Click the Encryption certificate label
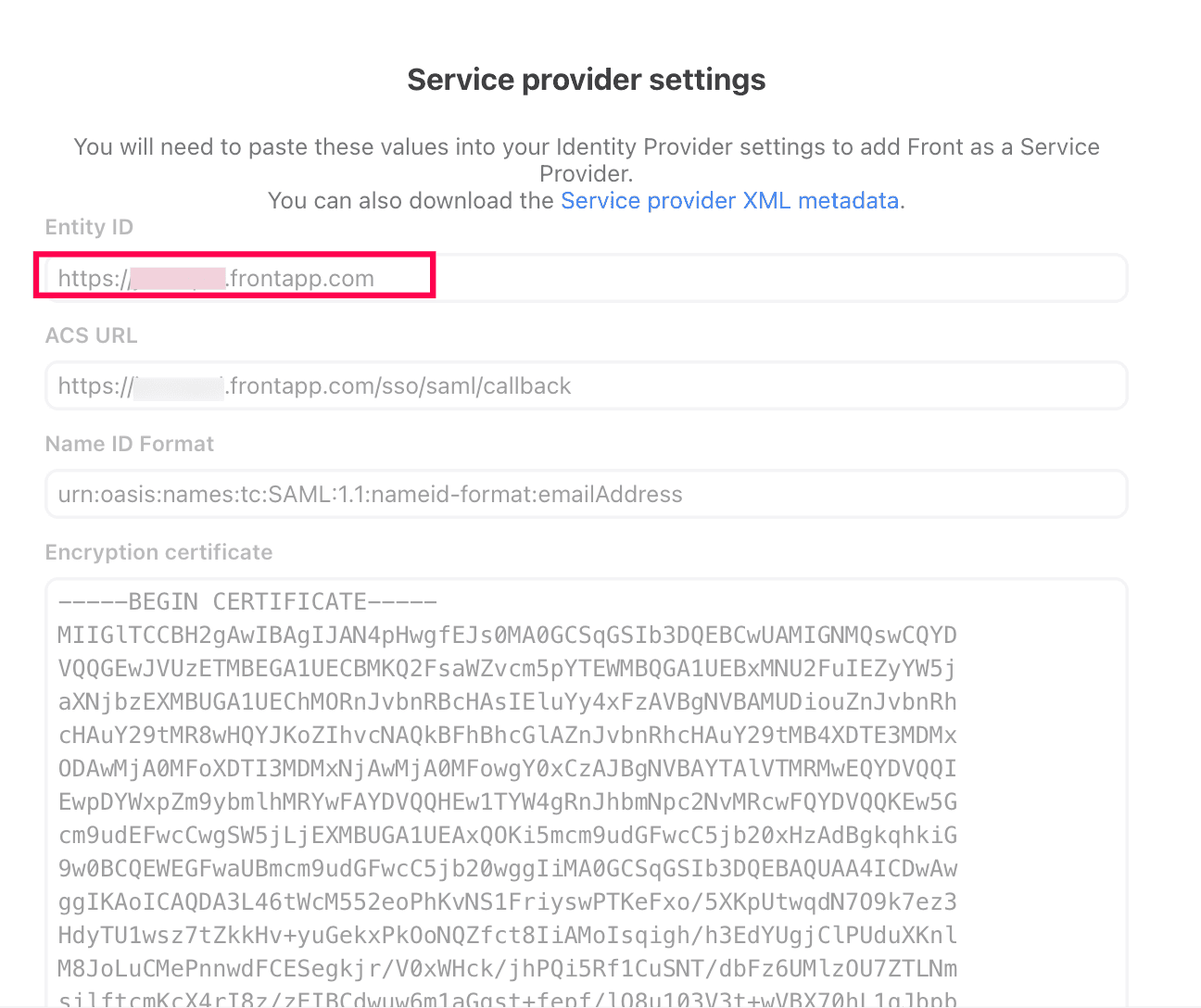The height and width of the screenshot is (1008, 1201). pos(158,552)
